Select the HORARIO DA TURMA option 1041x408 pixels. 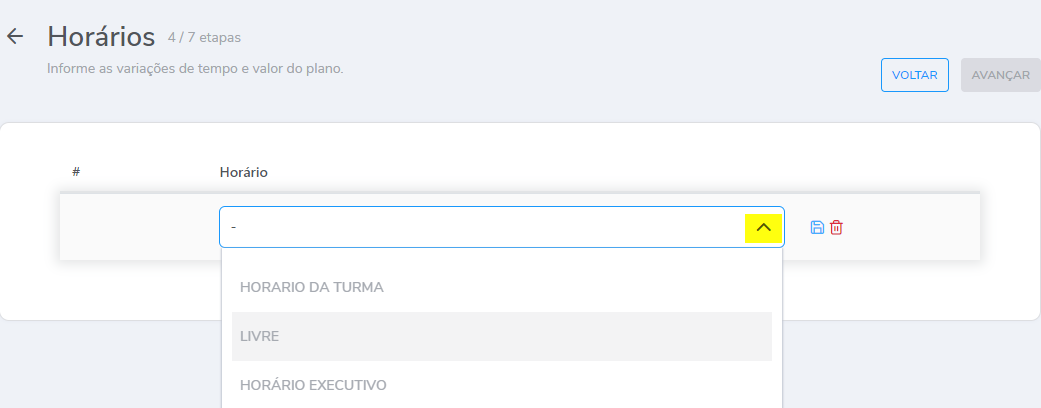312,287
